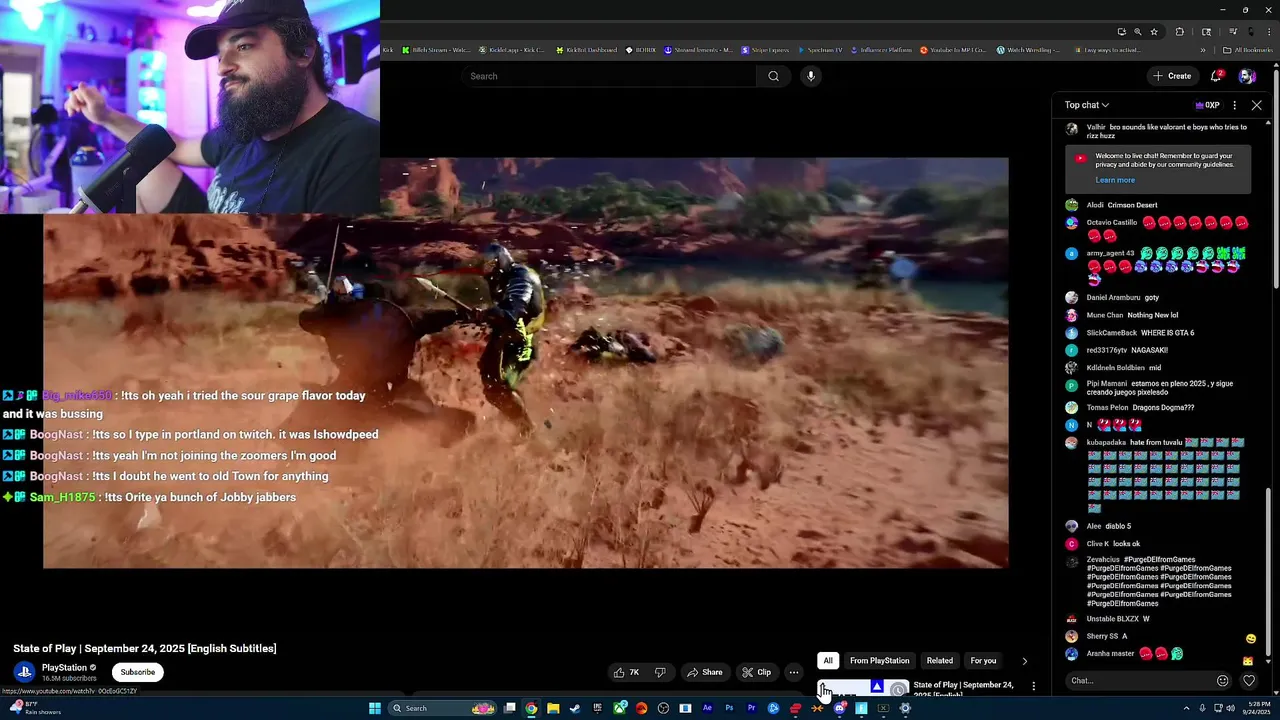Screen dimensions: 1280x720
Task: Open the Spectrum TV bookmark
Action: (820, 50)
